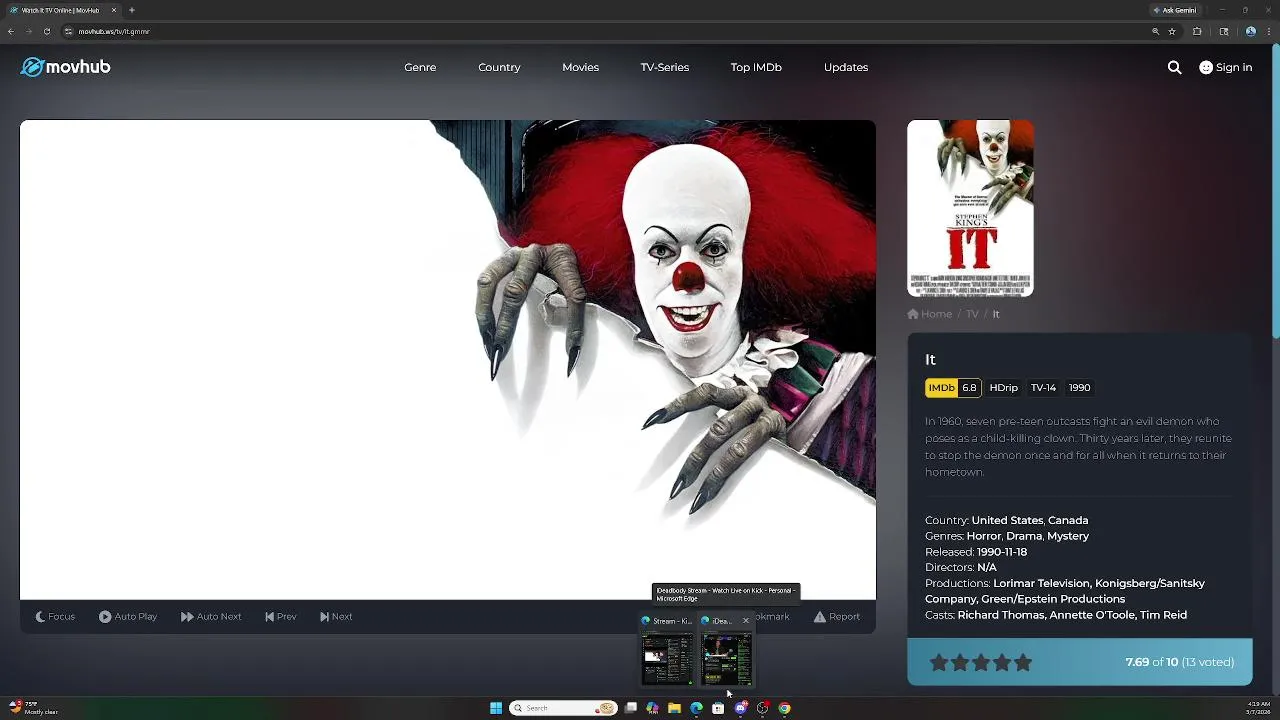
Task: Click the Green/Epstein Productions link
Action: click(x=1053, y=599)
